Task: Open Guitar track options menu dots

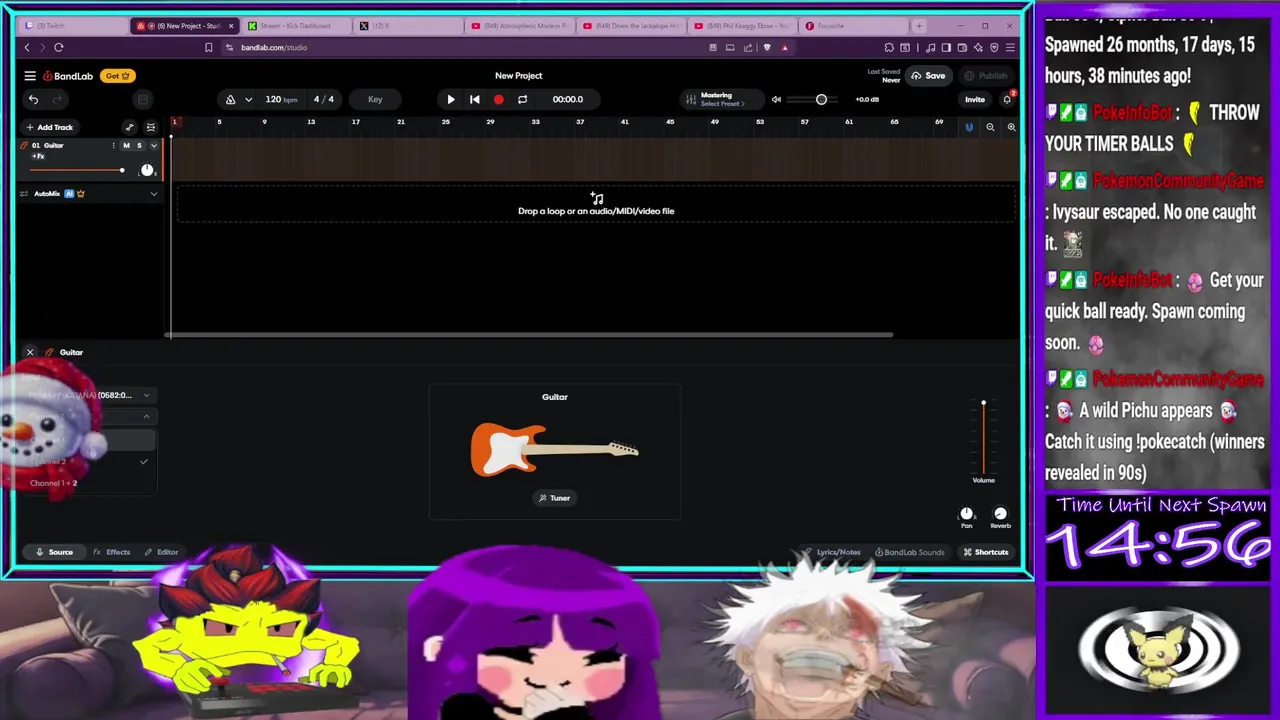Action: coord(113,146)
